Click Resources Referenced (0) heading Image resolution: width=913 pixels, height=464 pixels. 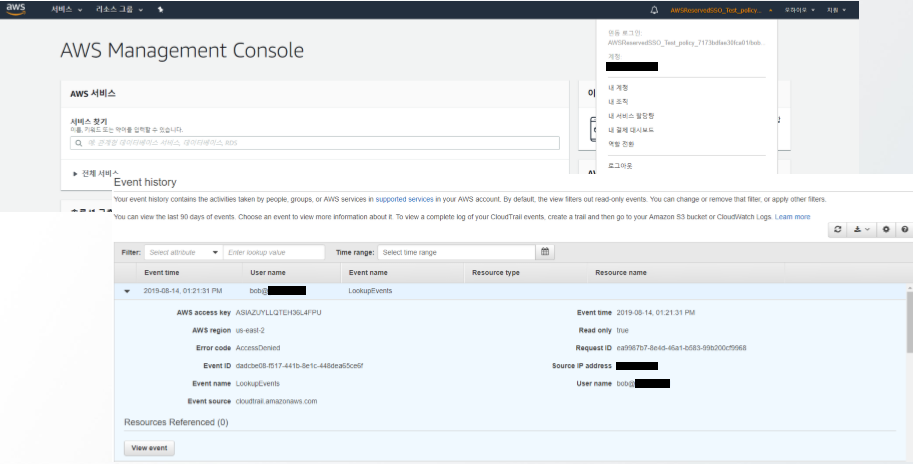tap(176, 422)
